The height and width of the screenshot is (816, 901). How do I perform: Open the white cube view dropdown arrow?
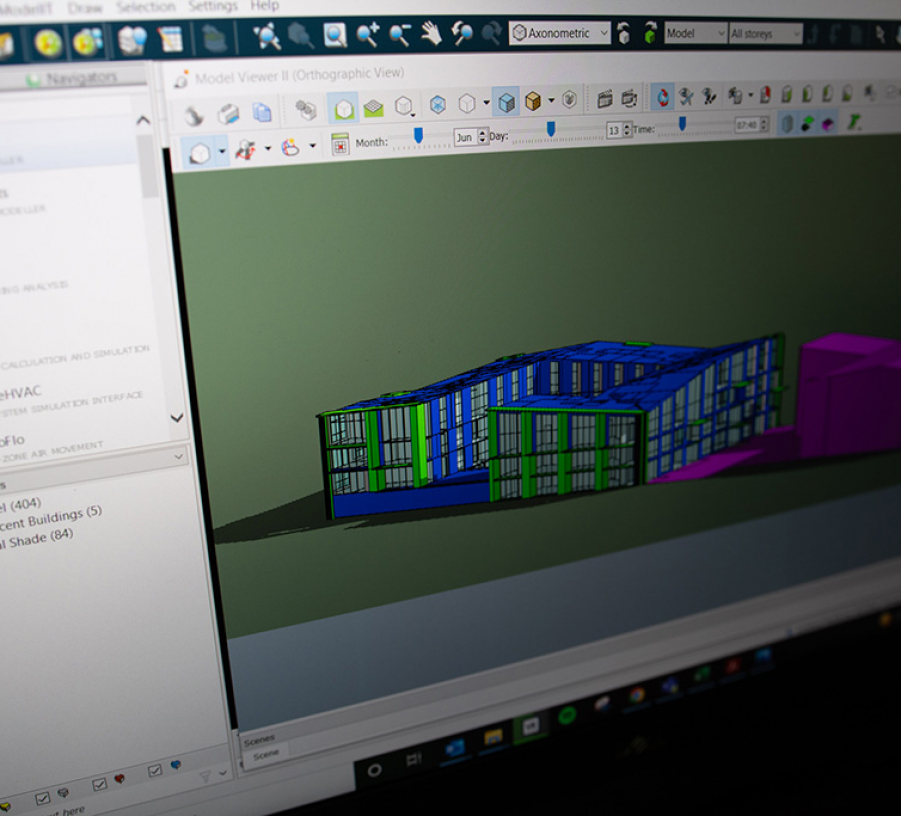(x=222, y=152)
